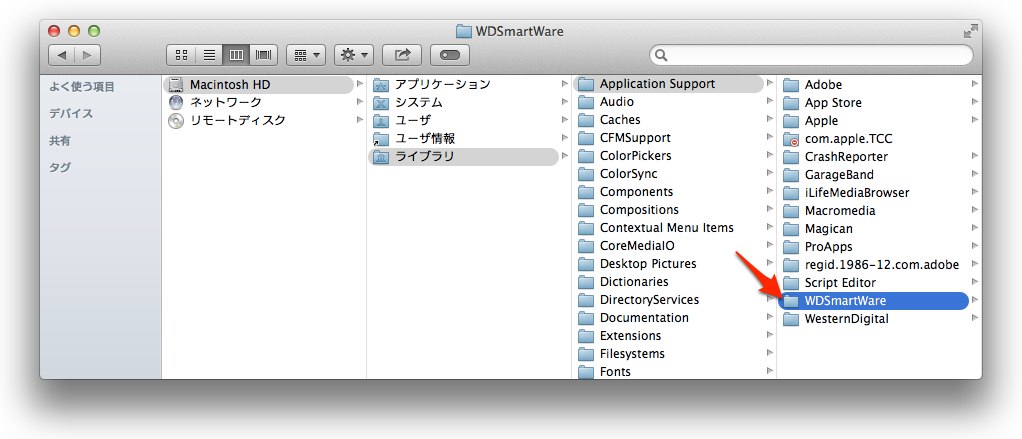Select the DirectoryServices folder
Image resolution: width=1022 pixels, height=439 pixels.
[x=669, y=300]
